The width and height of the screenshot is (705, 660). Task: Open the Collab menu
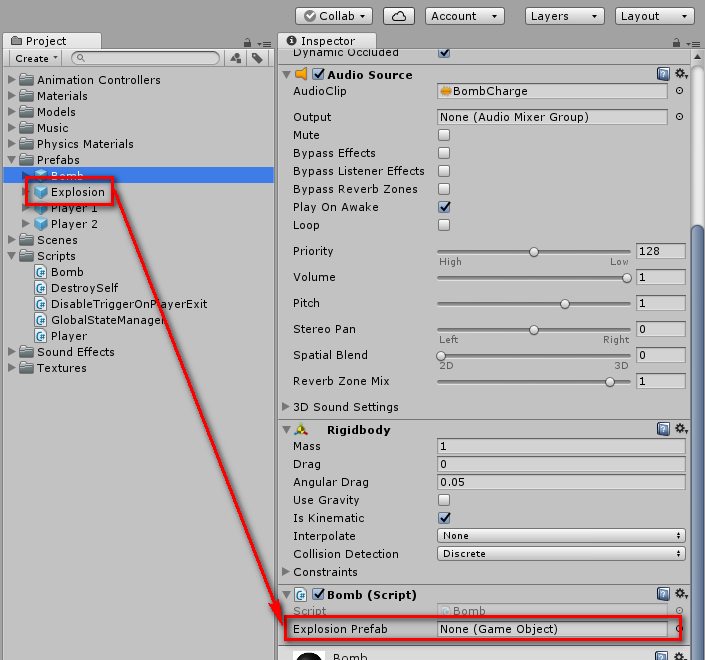click(x=334, y=16)
